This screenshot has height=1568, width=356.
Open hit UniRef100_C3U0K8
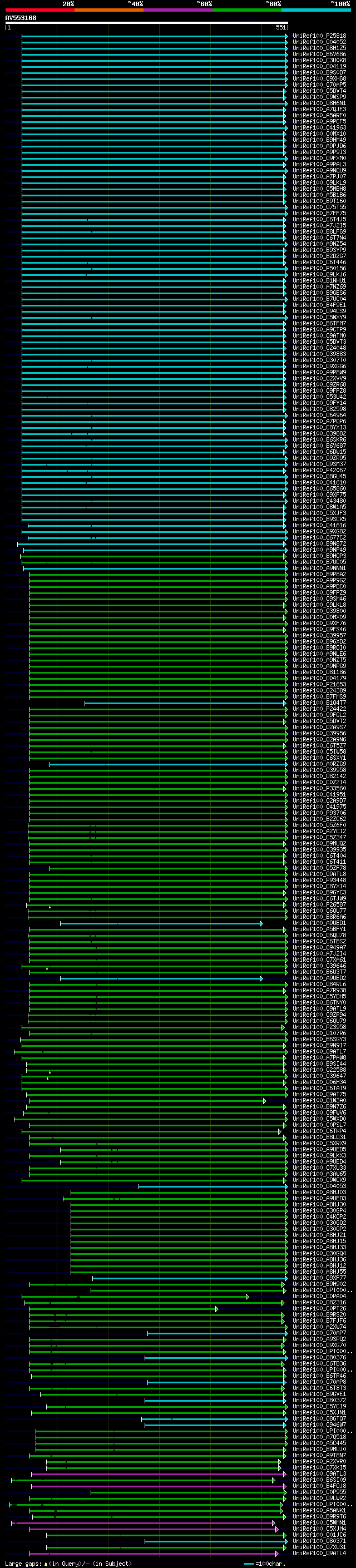click(319, 60)
